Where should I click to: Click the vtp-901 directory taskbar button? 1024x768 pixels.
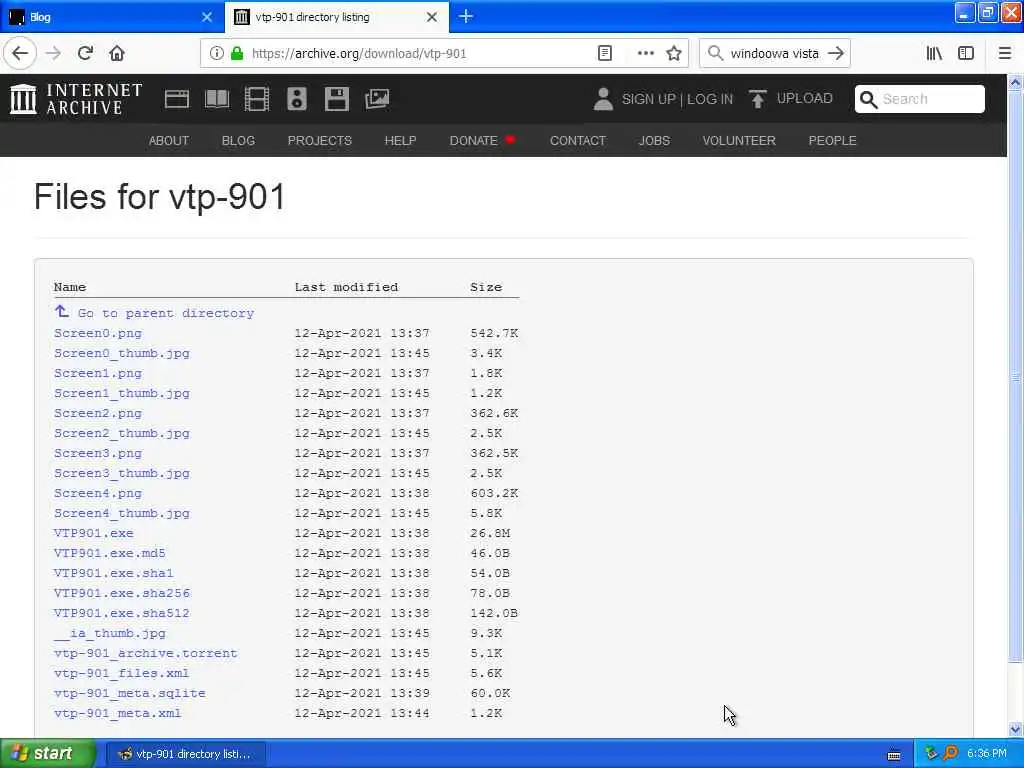185,754
